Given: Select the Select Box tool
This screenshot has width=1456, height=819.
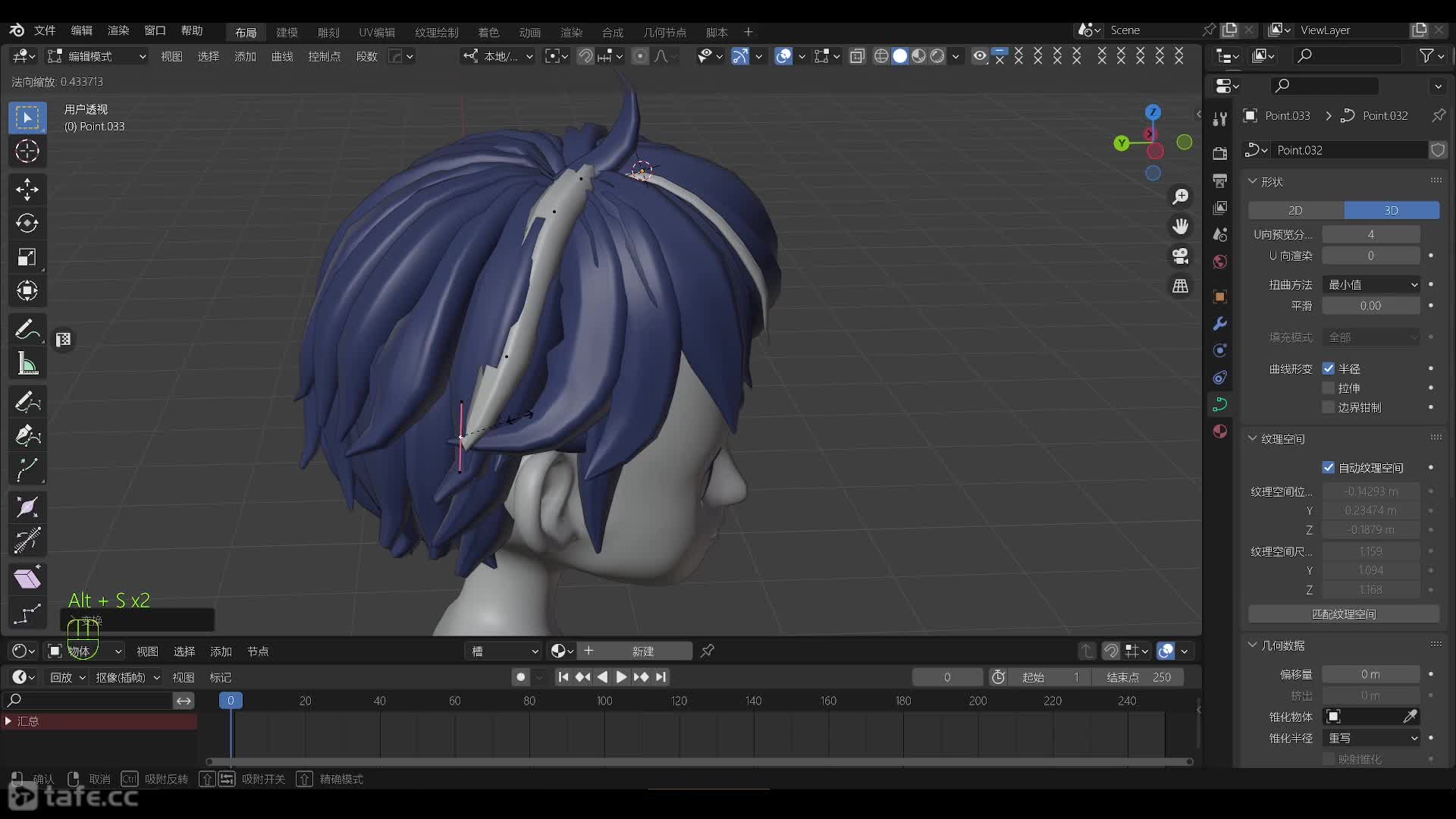Looking at the screenshot, I should (27, 118).
